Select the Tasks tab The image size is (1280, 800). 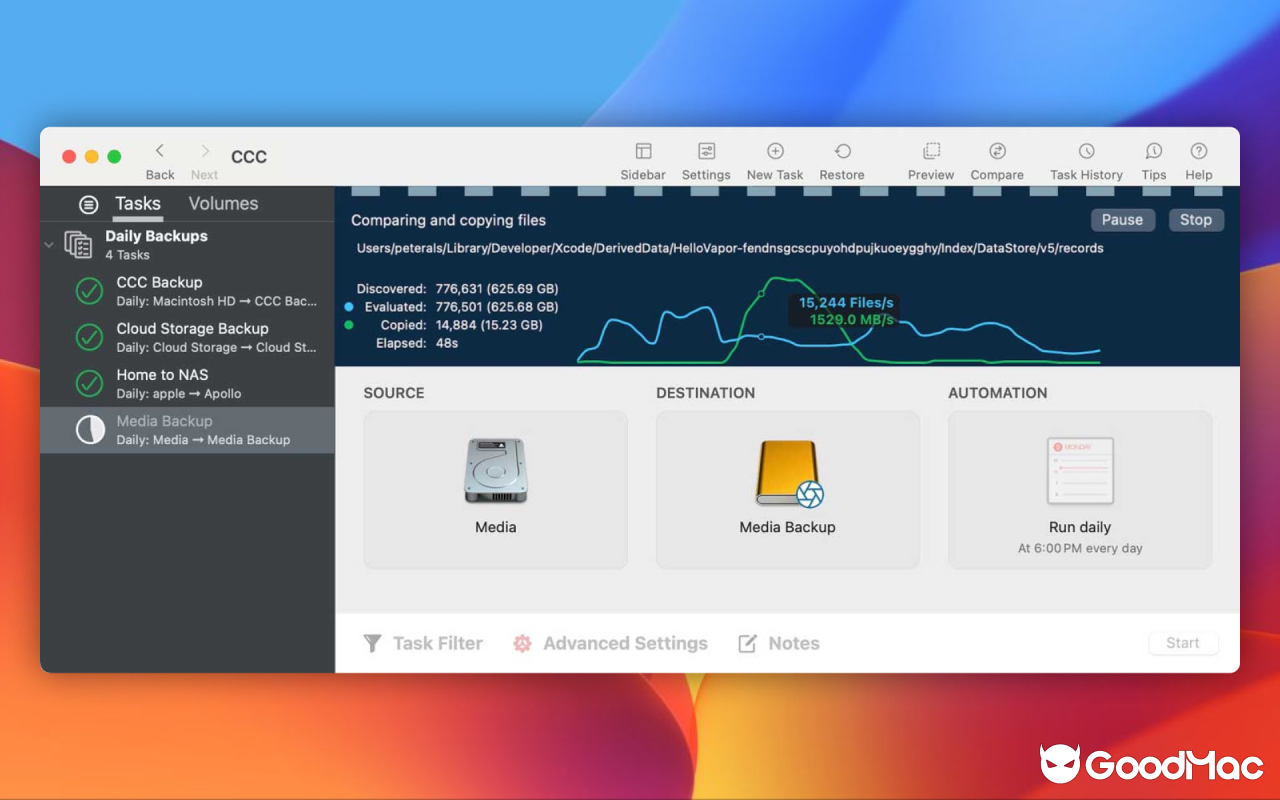137,203
